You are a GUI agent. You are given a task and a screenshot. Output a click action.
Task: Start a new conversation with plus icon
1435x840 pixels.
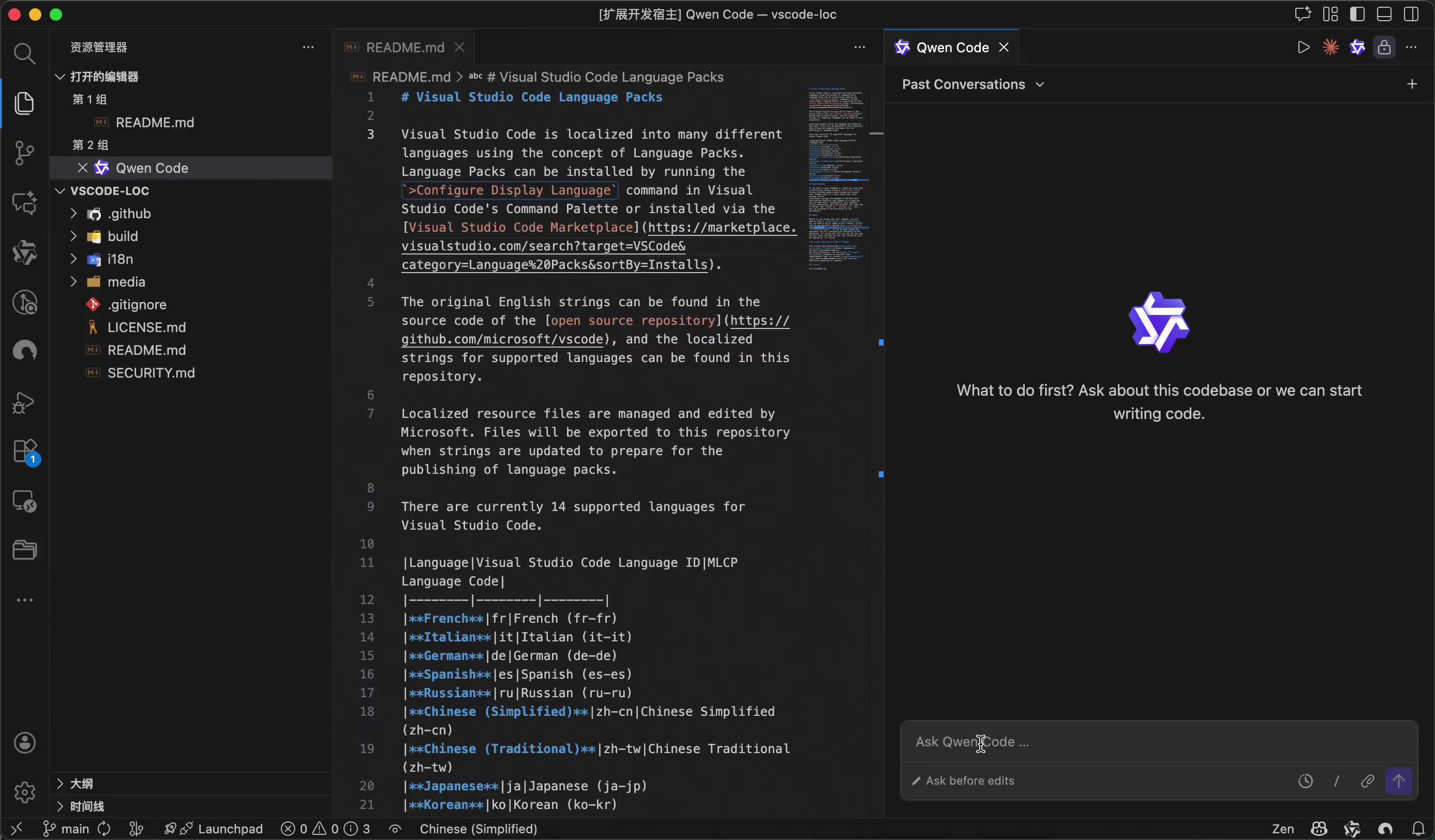(1412, 84)
